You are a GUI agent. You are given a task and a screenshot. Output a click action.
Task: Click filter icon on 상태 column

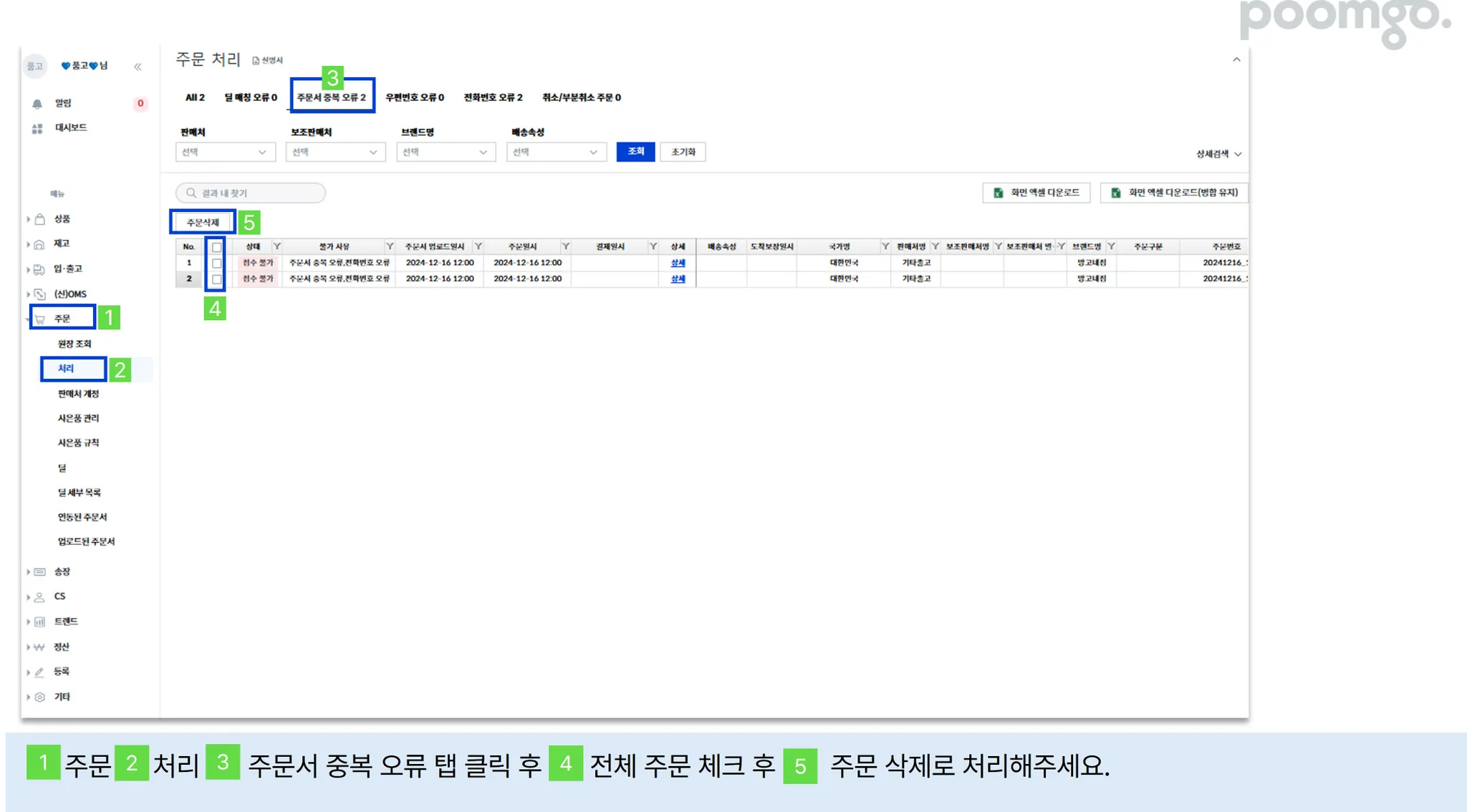(x=277, y=246)
